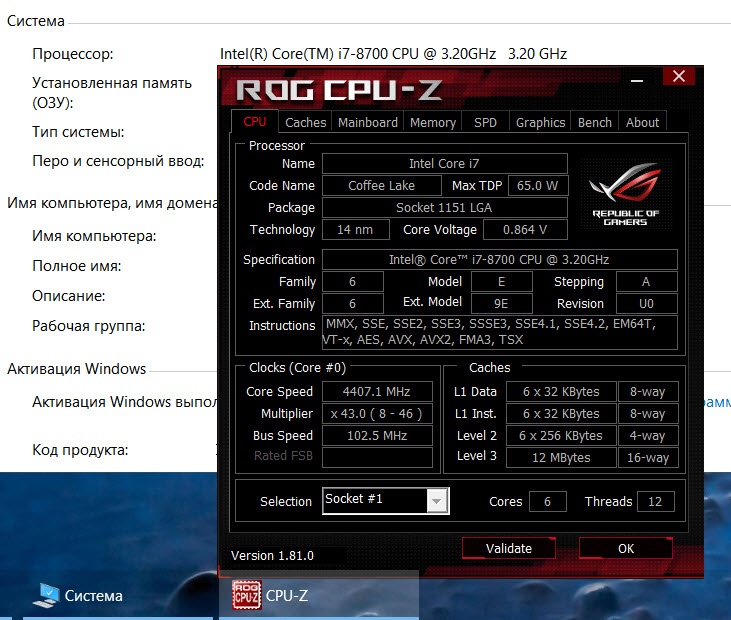The image size is (731, 620).
Task: Click the Система taskbar computer icon
Action: click(x=46, y=595)
